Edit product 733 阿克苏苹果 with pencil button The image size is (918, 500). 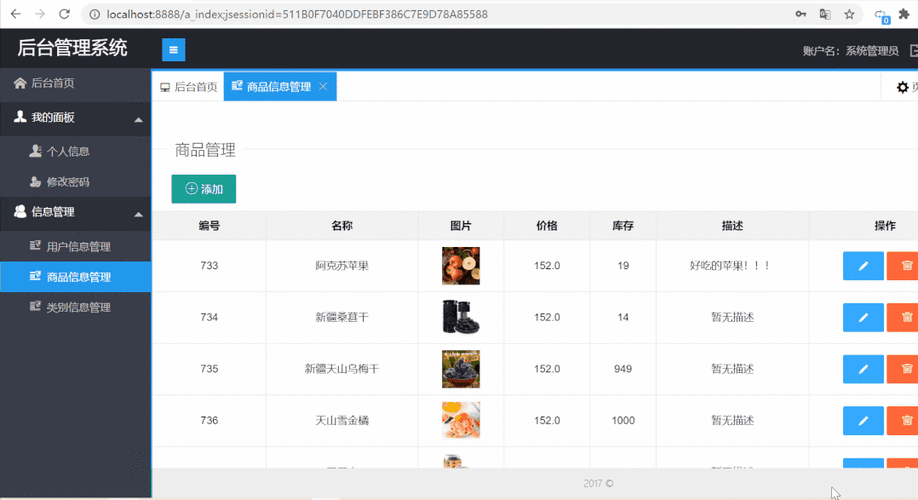pos(863,266)
